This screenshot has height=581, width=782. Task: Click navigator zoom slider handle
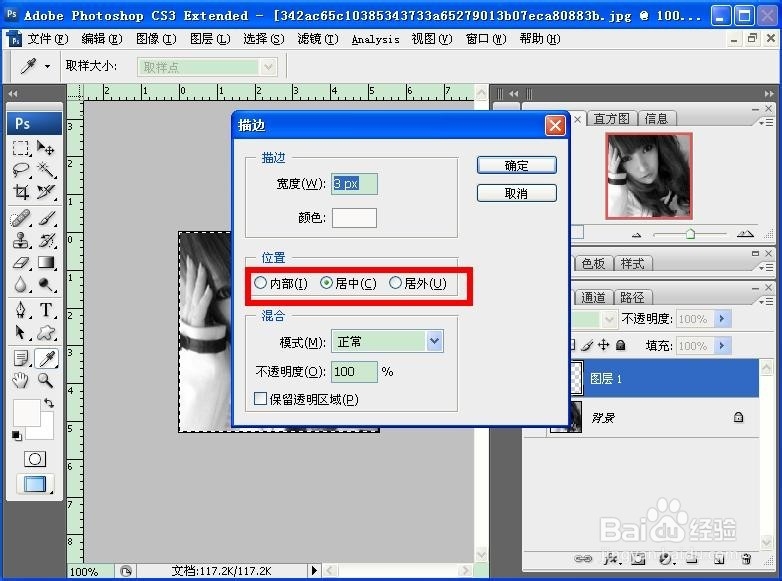coord(690,233)
